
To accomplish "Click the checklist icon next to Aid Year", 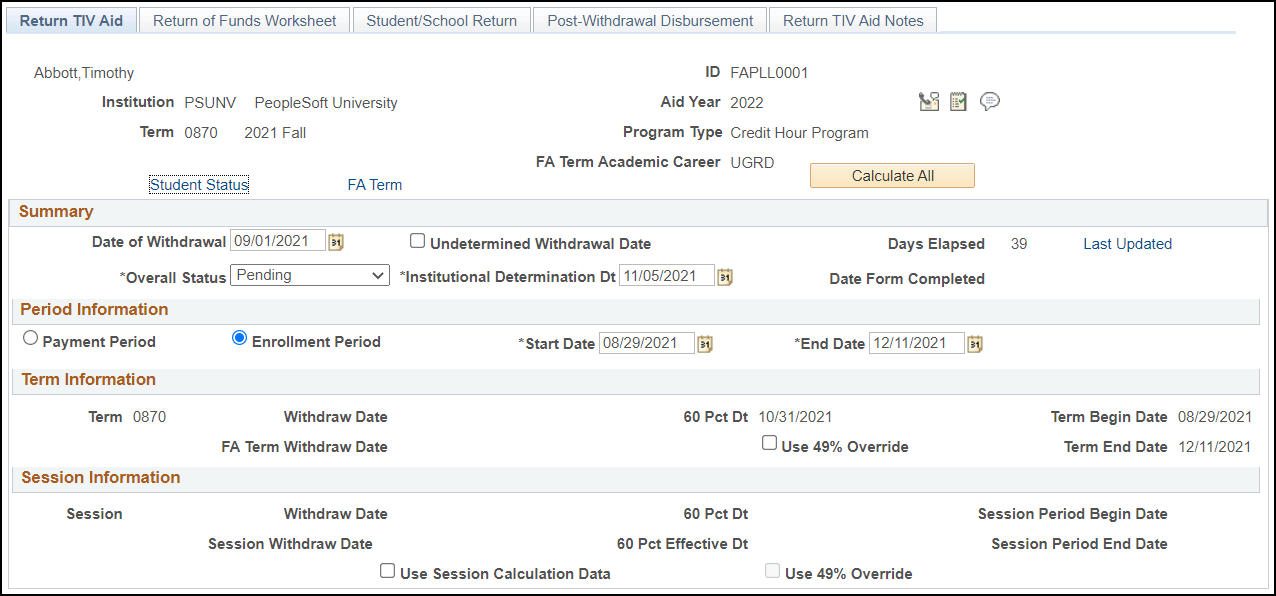I will (x=958, y=101).
